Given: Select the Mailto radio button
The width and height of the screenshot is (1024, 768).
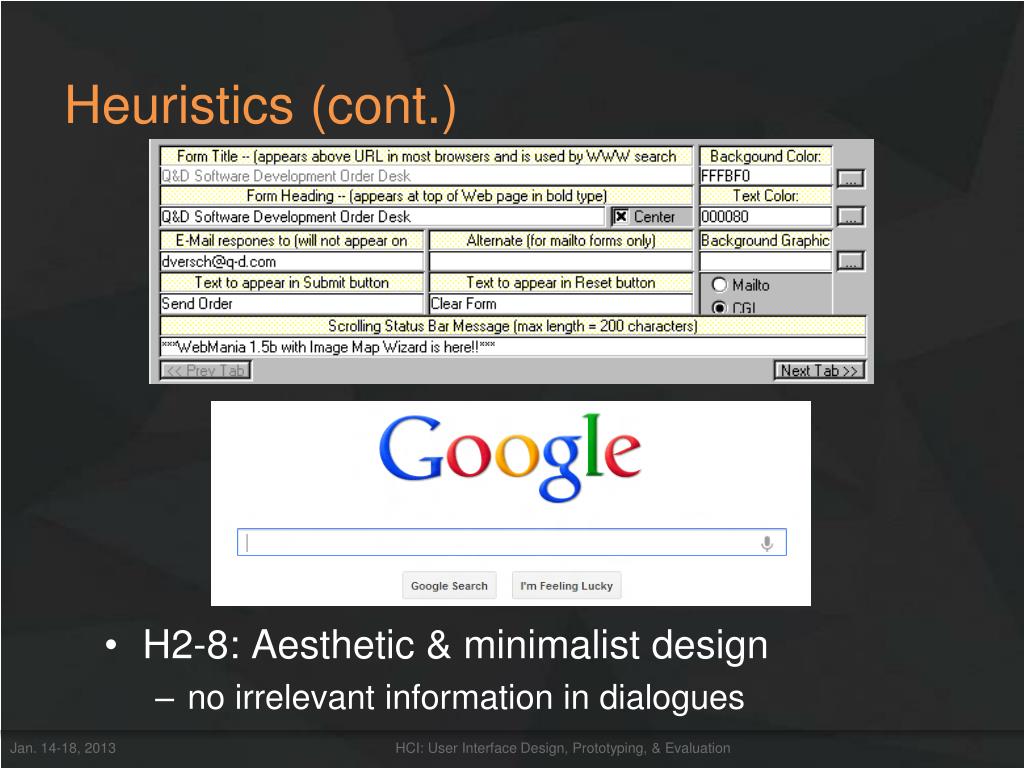Looking at the screenshot, I should [x=719, y=285].
